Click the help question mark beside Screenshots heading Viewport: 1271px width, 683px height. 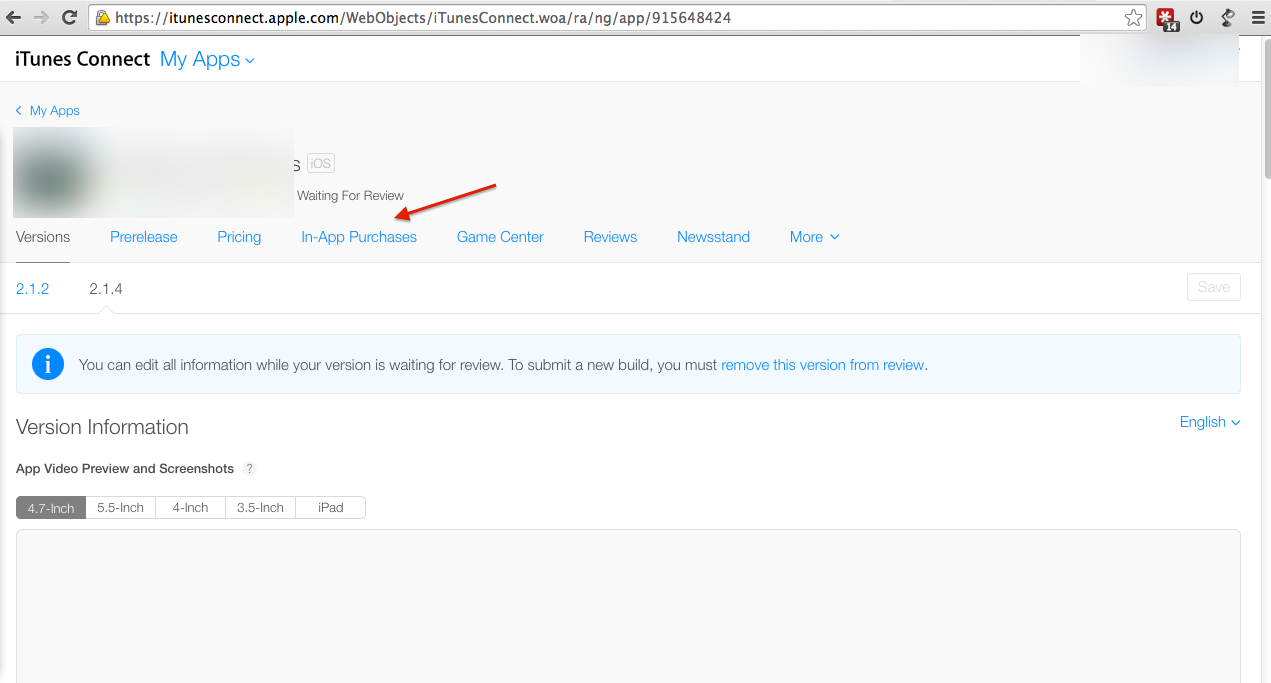coord(250,468)
